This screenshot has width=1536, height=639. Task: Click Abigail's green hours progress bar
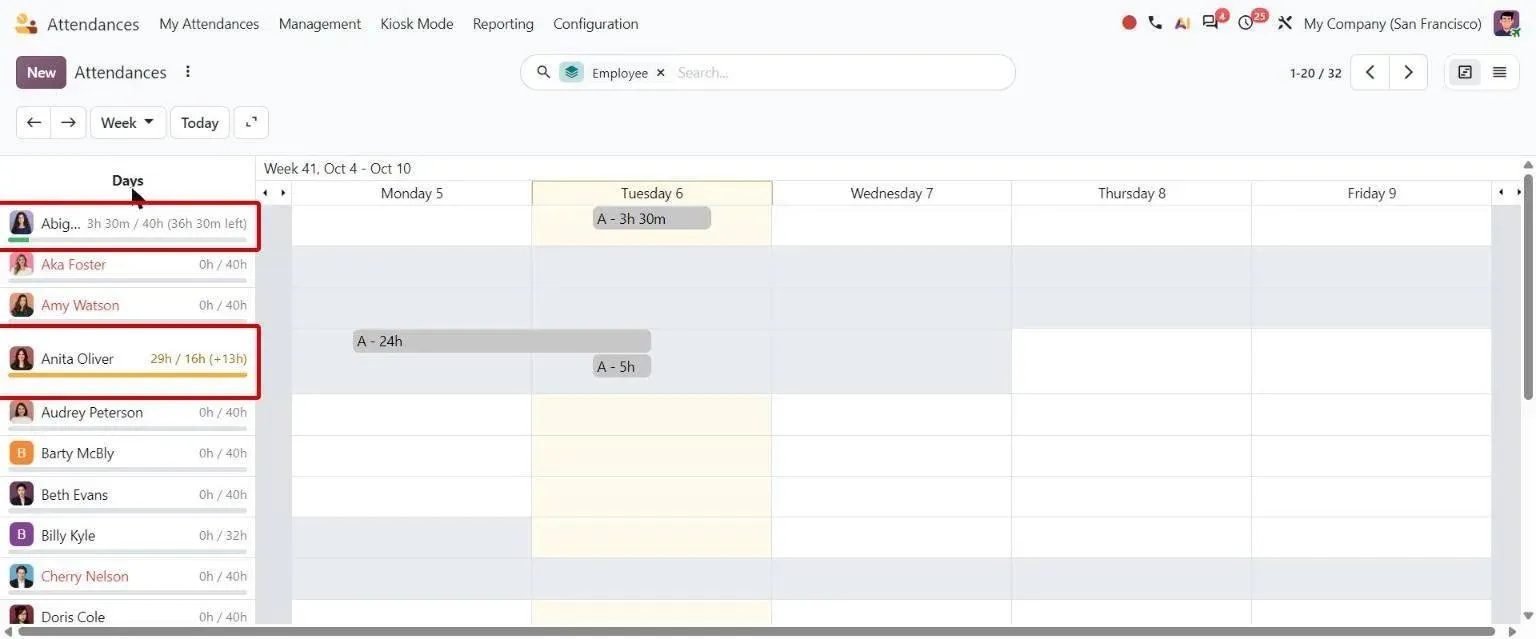[19, 240]
